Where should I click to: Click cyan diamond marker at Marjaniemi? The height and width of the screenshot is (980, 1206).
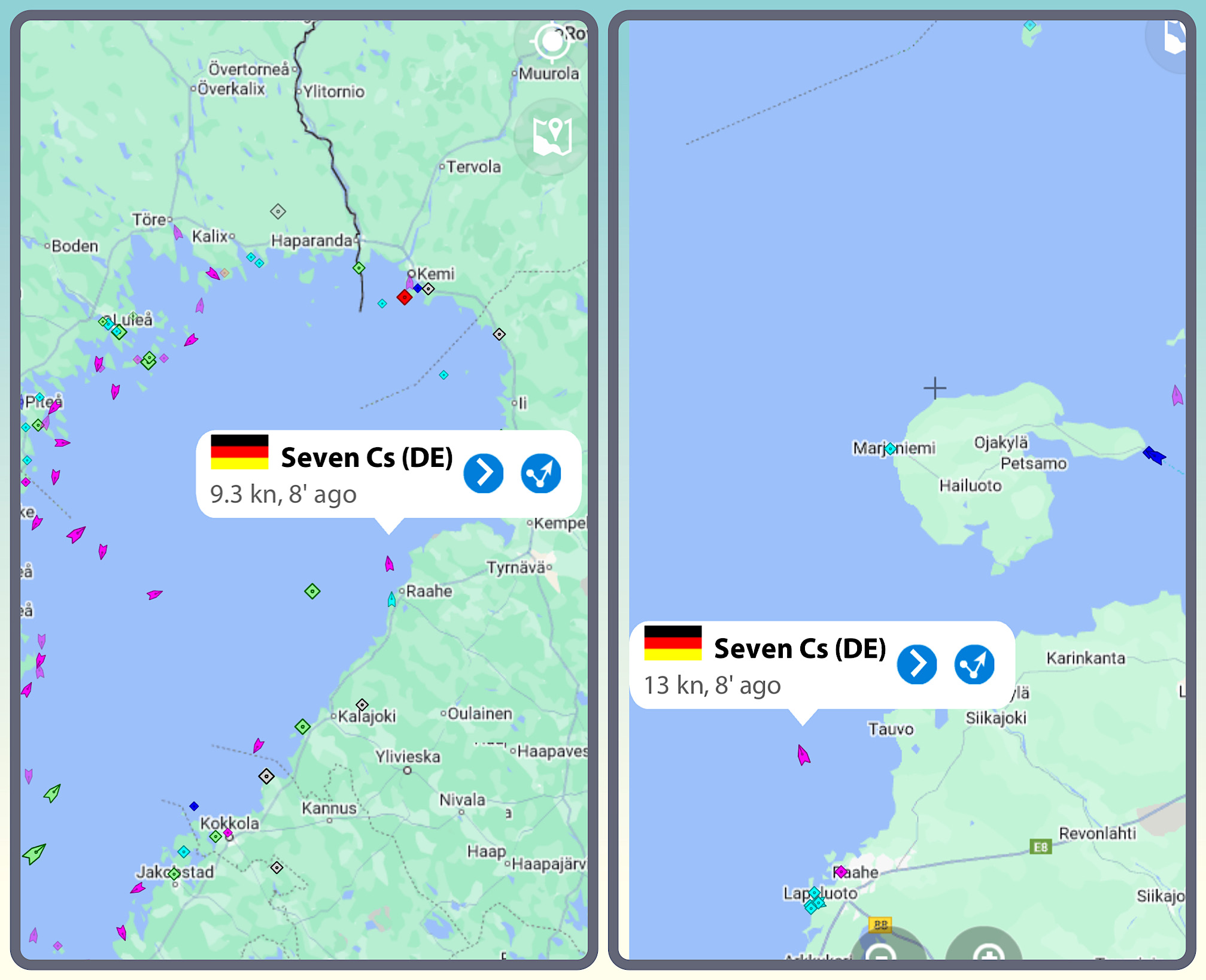coord(891,448)
